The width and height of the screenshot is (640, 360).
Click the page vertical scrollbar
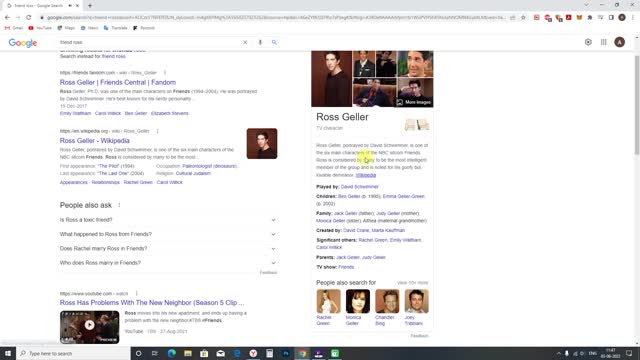click(x=637, y=105)
